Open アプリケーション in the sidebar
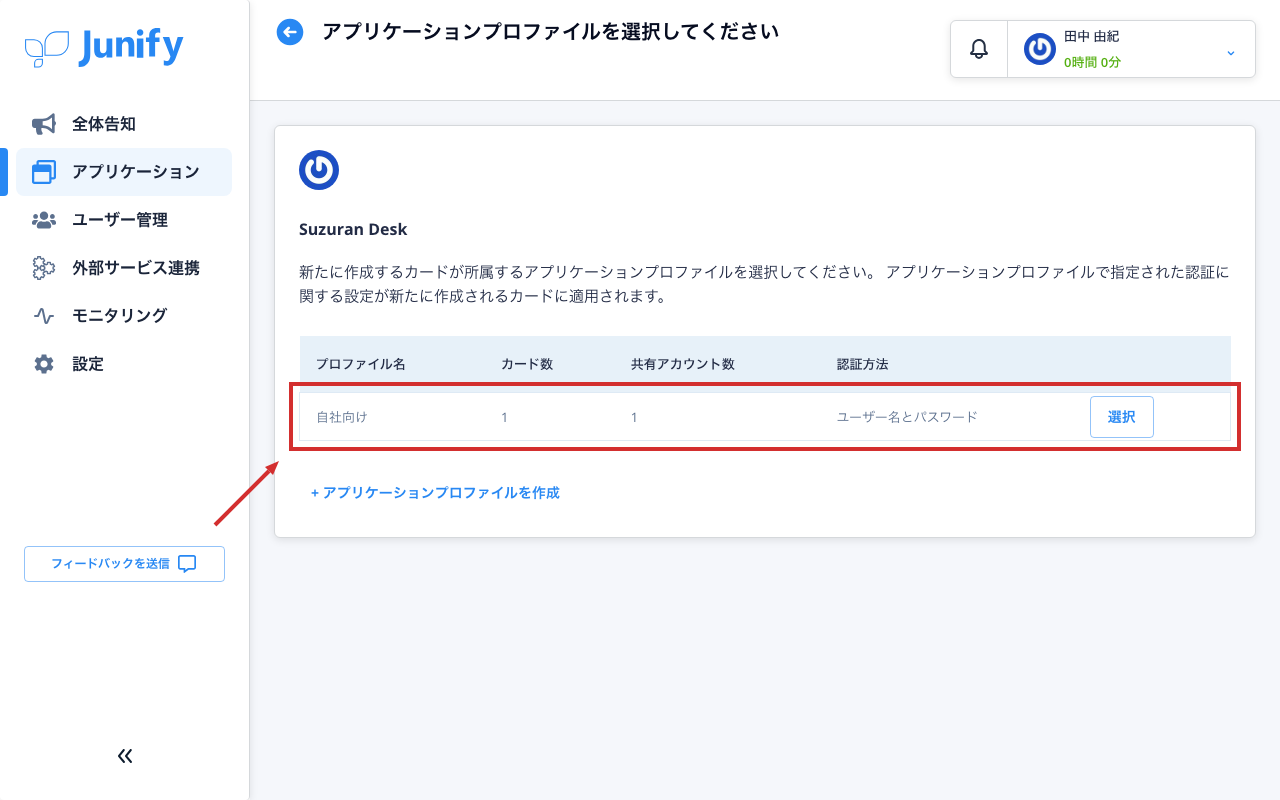 (124, 172)
